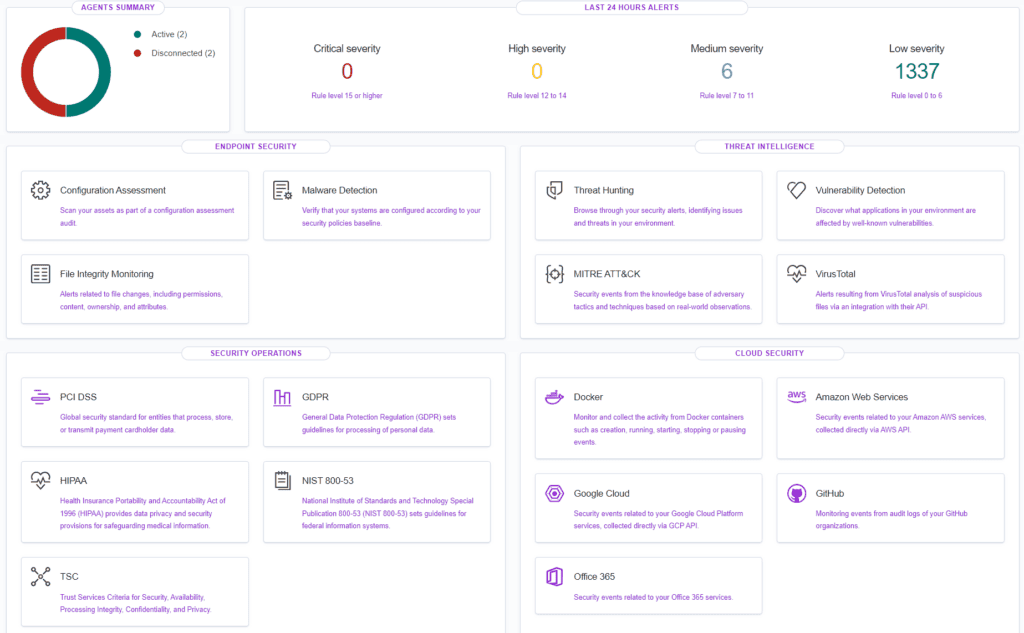The height and width of the screenshot is (633, 1024).
Task: Select the Malware Detection icon
Action: click(x=281, y=189)
